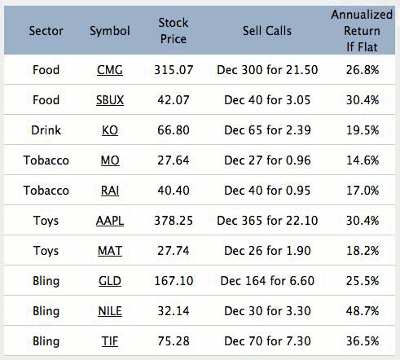
Task: Click the Drink sector cell
Action: click(46, 130)
